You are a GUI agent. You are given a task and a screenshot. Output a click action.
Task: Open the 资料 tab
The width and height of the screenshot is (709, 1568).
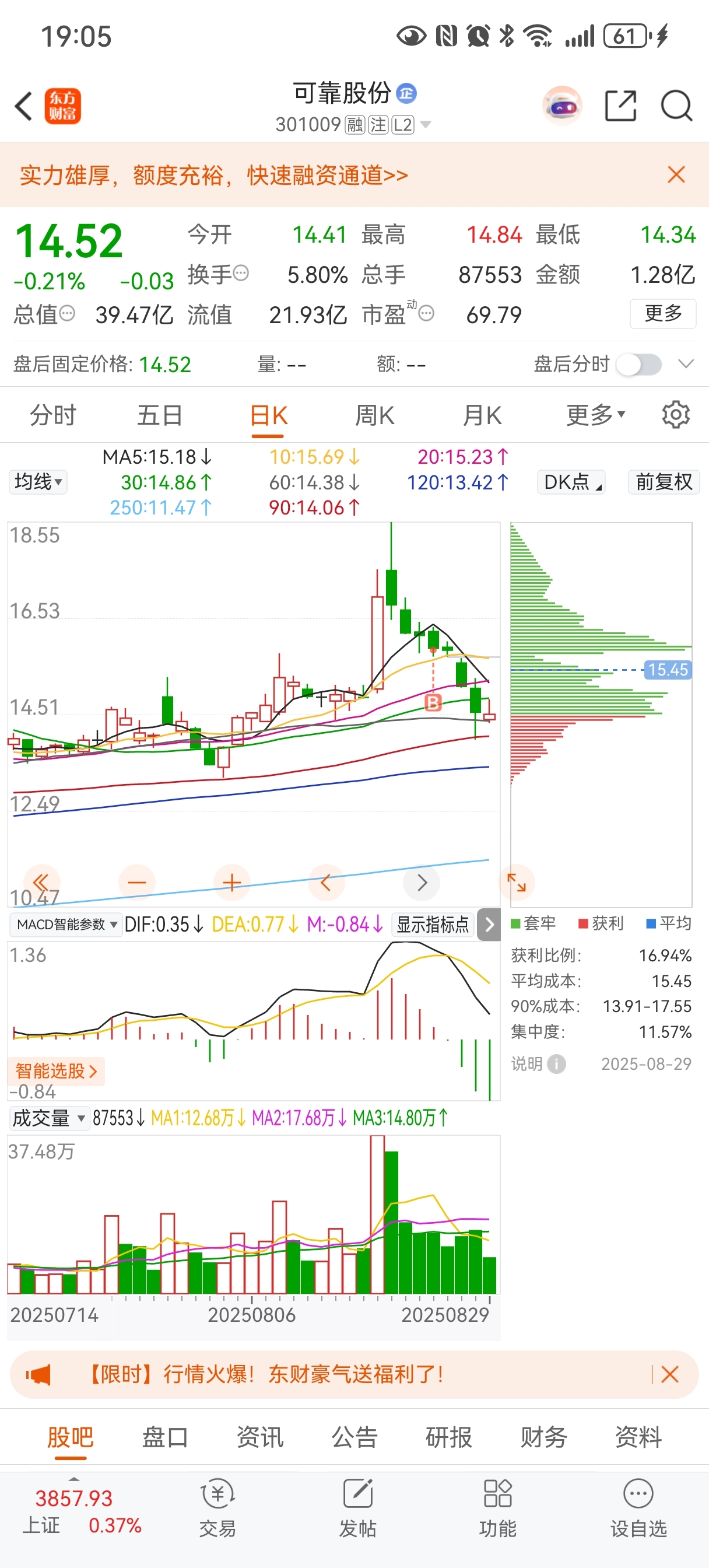(x=638, y=1437)
